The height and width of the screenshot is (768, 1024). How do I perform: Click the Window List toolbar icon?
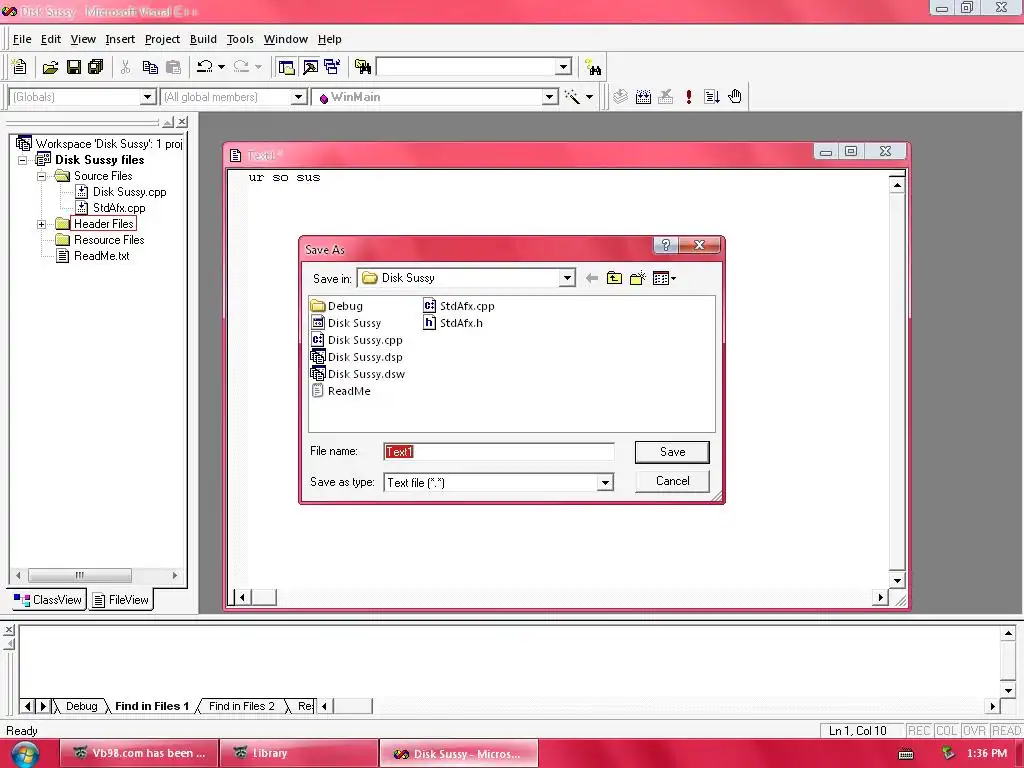[332, 67]
